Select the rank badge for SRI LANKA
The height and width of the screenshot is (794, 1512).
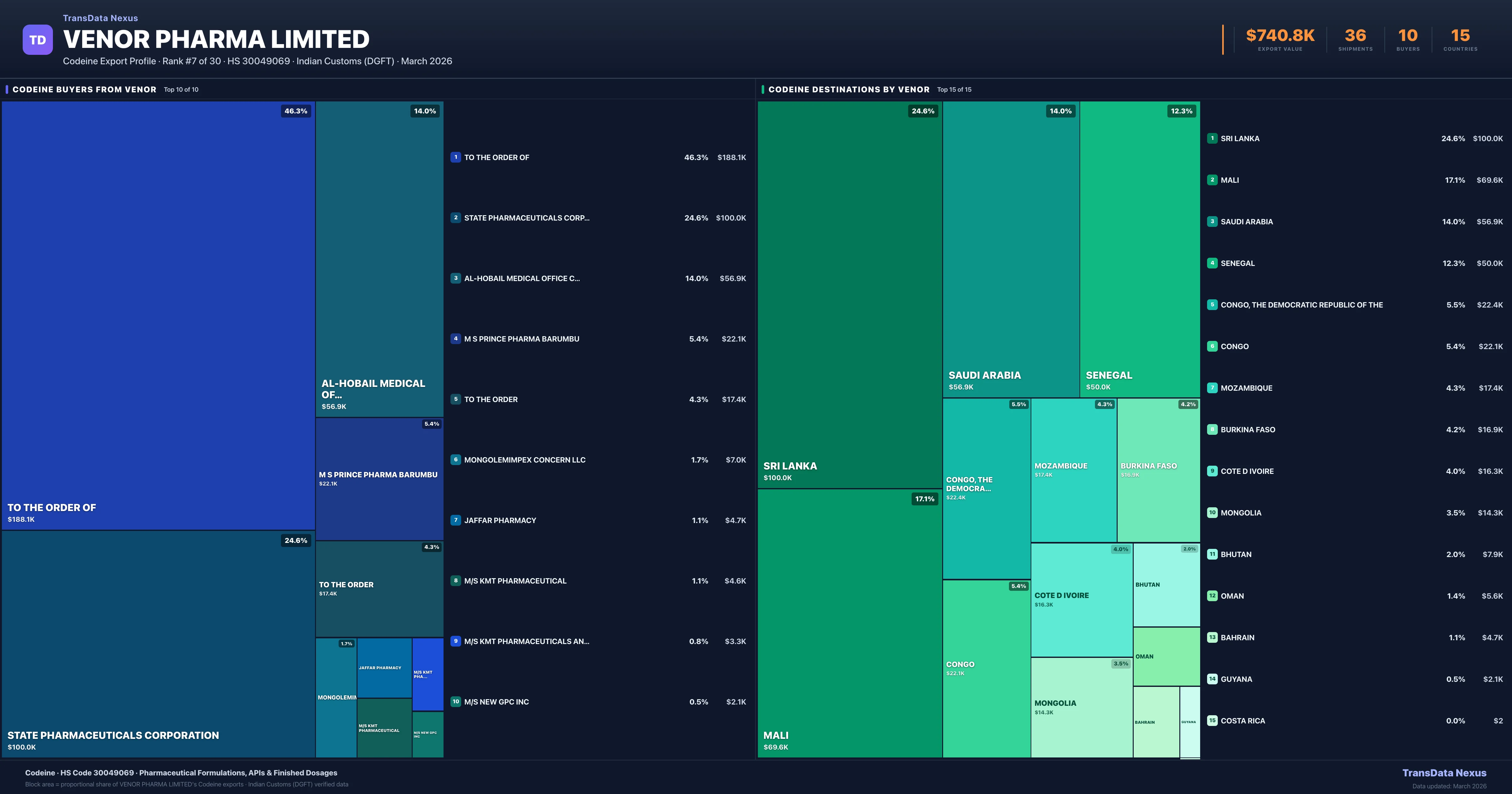click(x=1212, y=138)
